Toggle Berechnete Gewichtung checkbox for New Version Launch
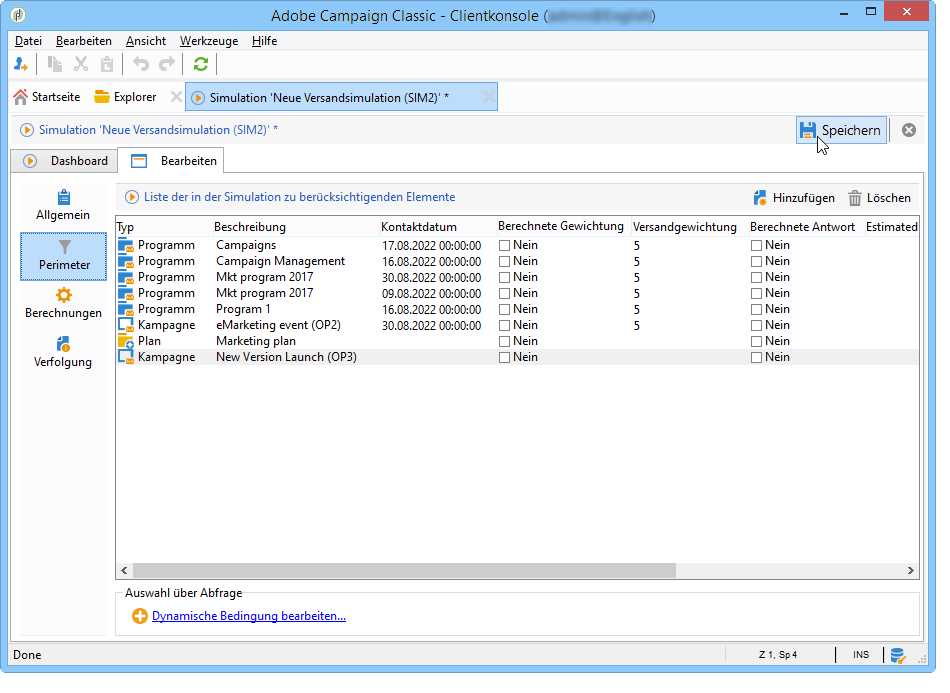This screenshot has width=950, height=693. click(504, 357)
